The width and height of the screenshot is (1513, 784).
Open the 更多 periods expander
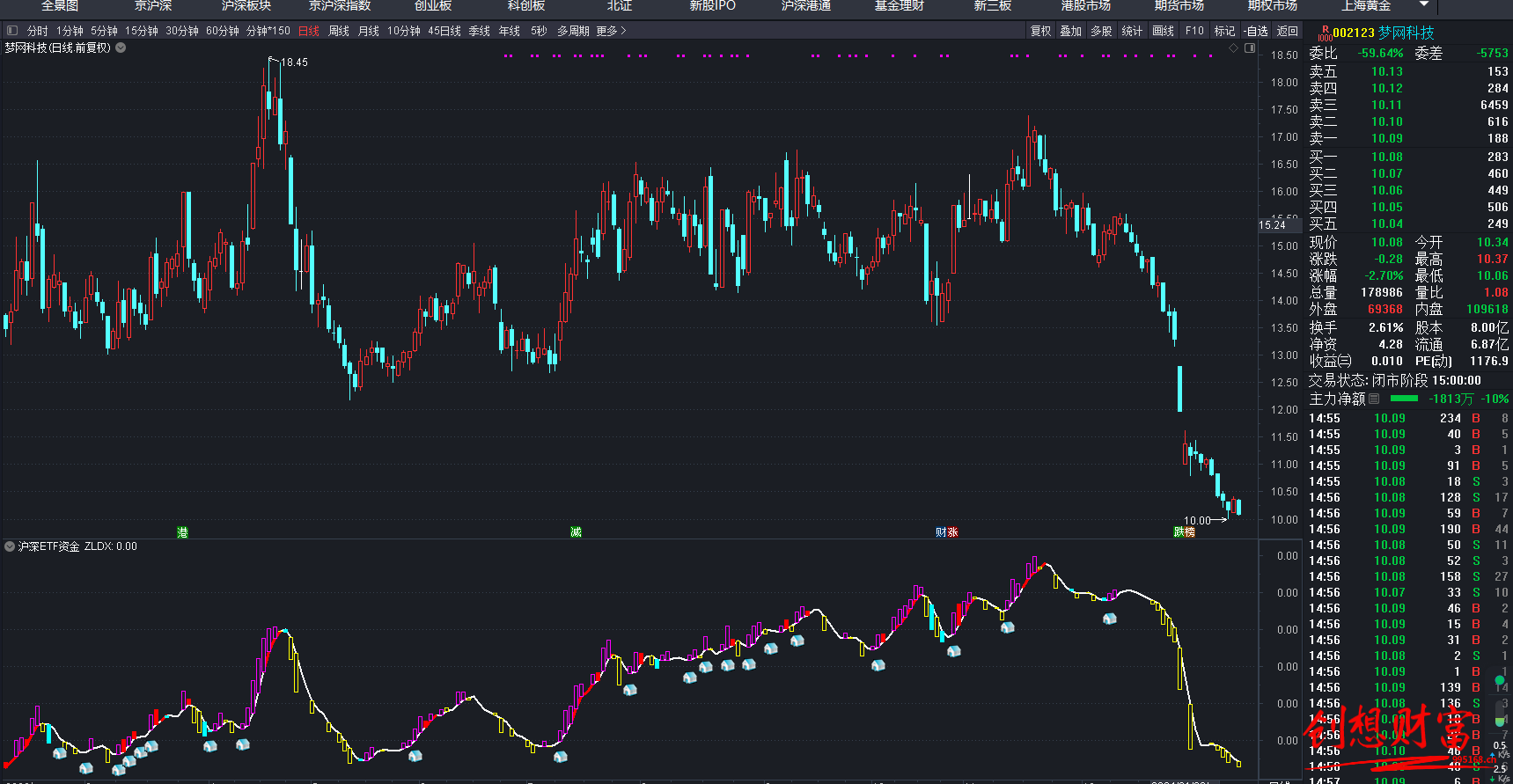611,31
